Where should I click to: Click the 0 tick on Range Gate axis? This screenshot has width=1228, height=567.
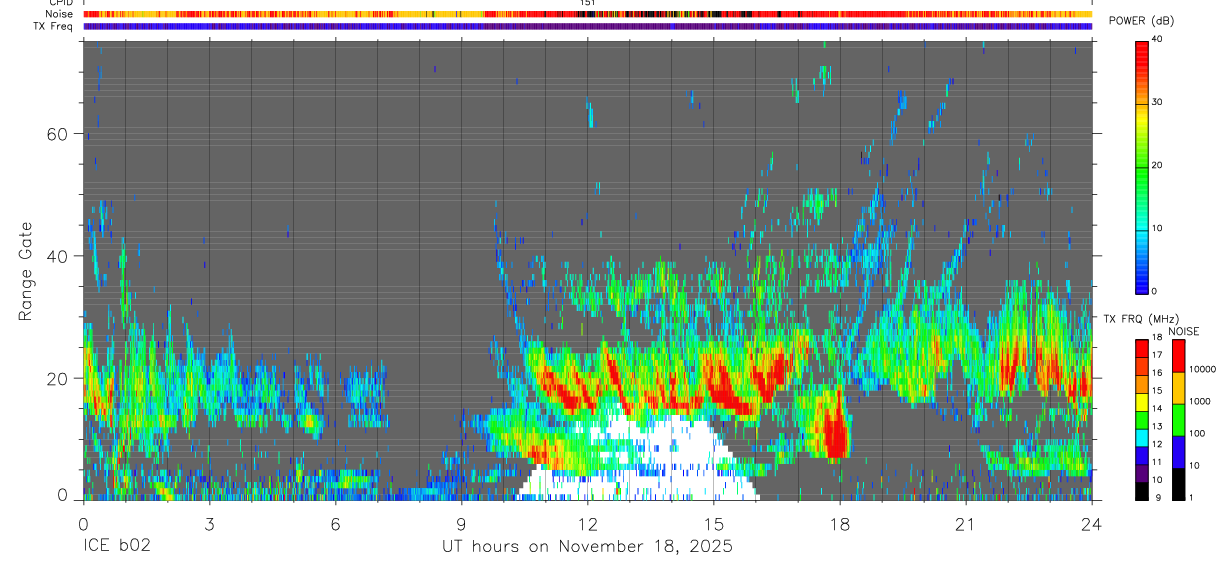click(64, 494)
